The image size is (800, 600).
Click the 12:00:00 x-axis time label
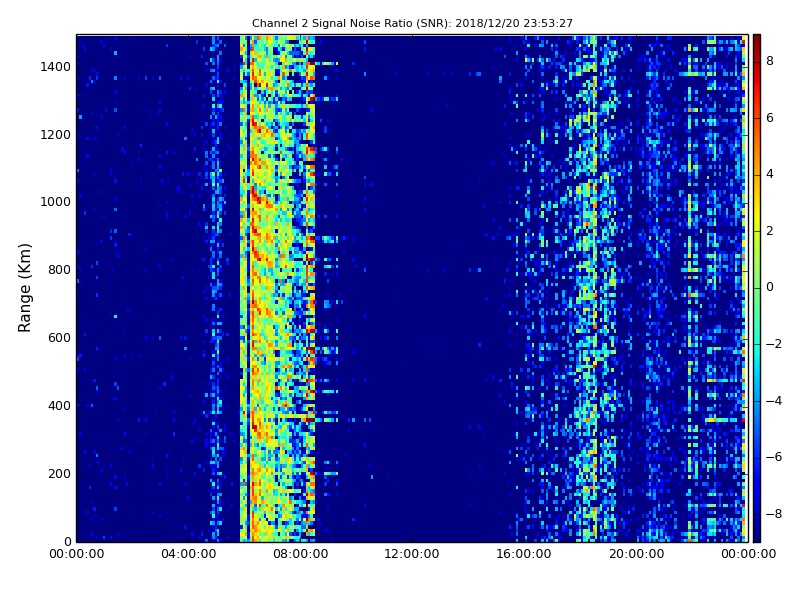pos(412,554)
